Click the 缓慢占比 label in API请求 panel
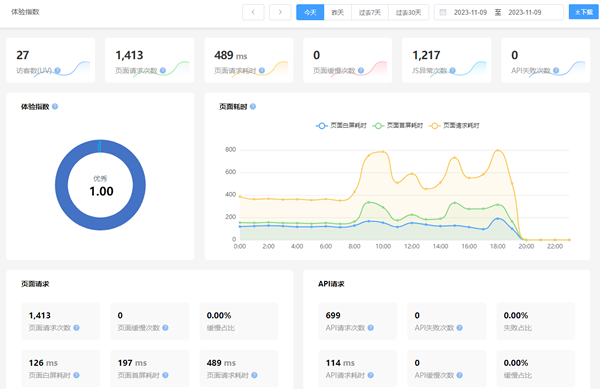600x389 pixels. coord(517,375)
